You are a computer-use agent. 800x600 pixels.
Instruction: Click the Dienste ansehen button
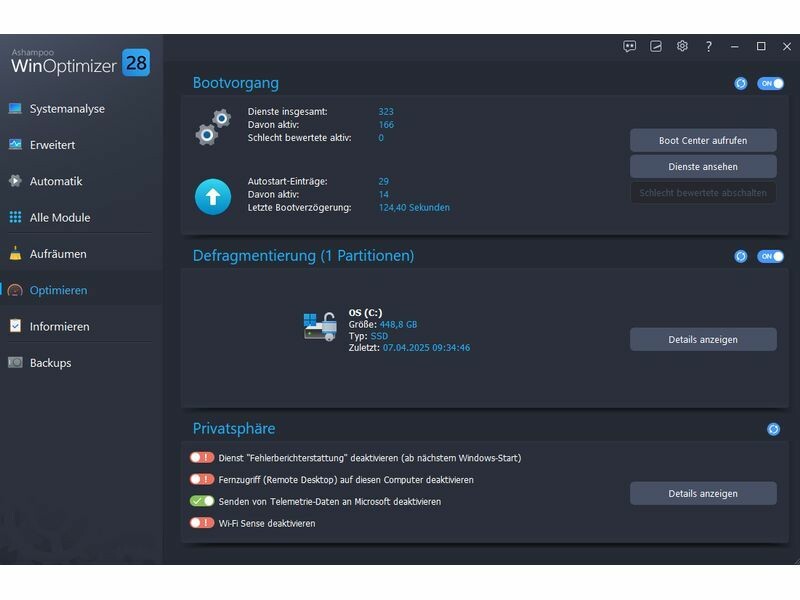coord(703,167)
